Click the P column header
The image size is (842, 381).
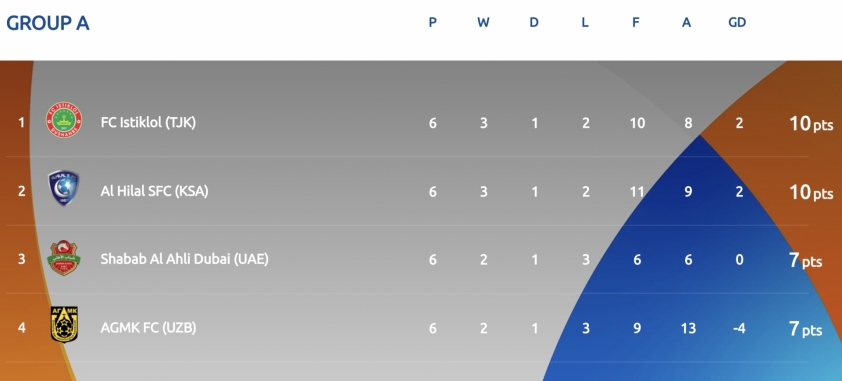coord(432,23)
